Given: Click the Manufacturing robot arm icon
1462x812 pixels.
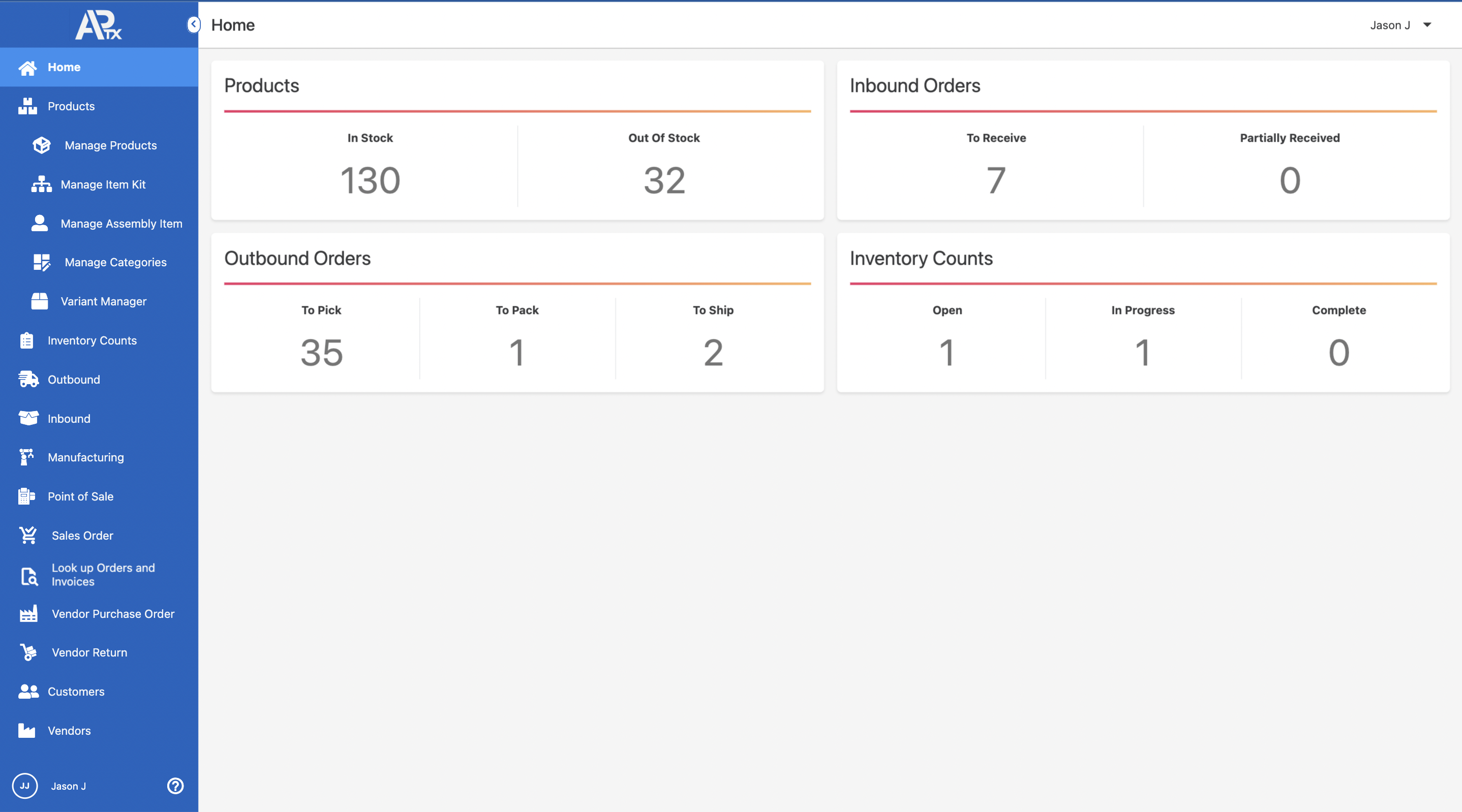Looking at the screenshot, I should tap(26, 457).
